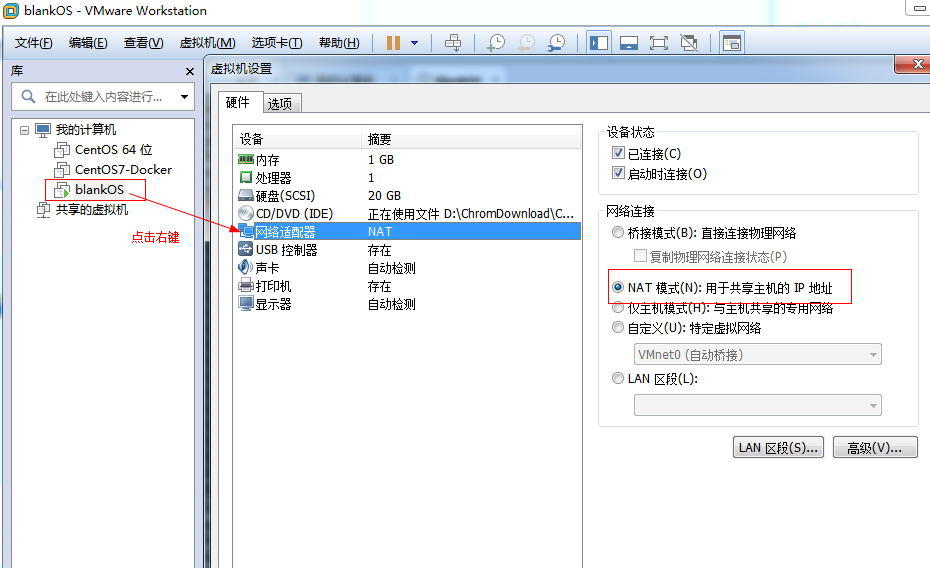The height and width of the screenshot is (568, 930).
Task: Open the LAN segment dropdown
Action: click(757, 406)
